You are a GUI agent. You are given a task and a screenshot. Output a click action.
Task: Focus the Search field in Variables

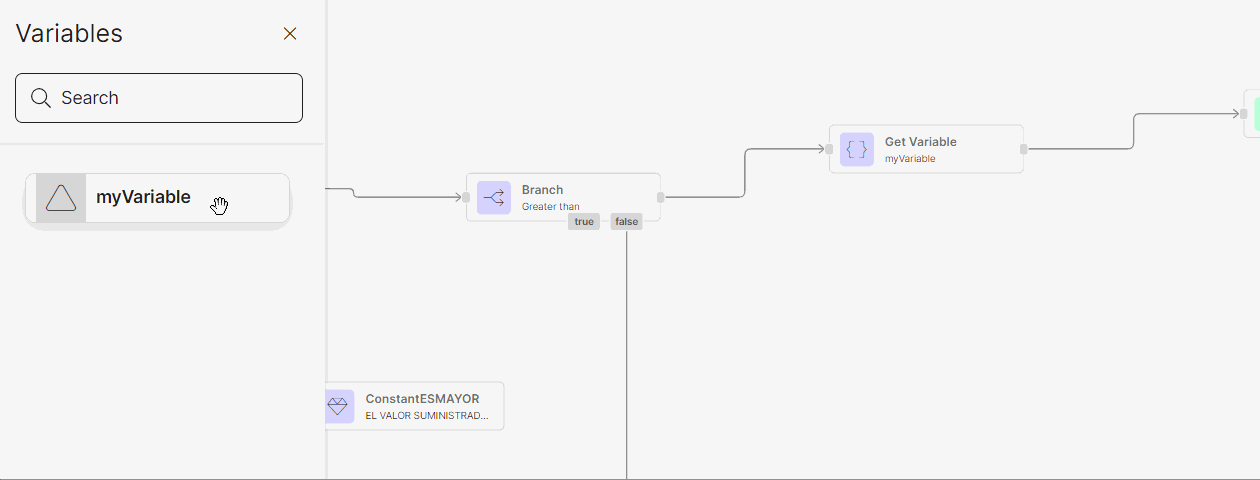click(170, 98)
